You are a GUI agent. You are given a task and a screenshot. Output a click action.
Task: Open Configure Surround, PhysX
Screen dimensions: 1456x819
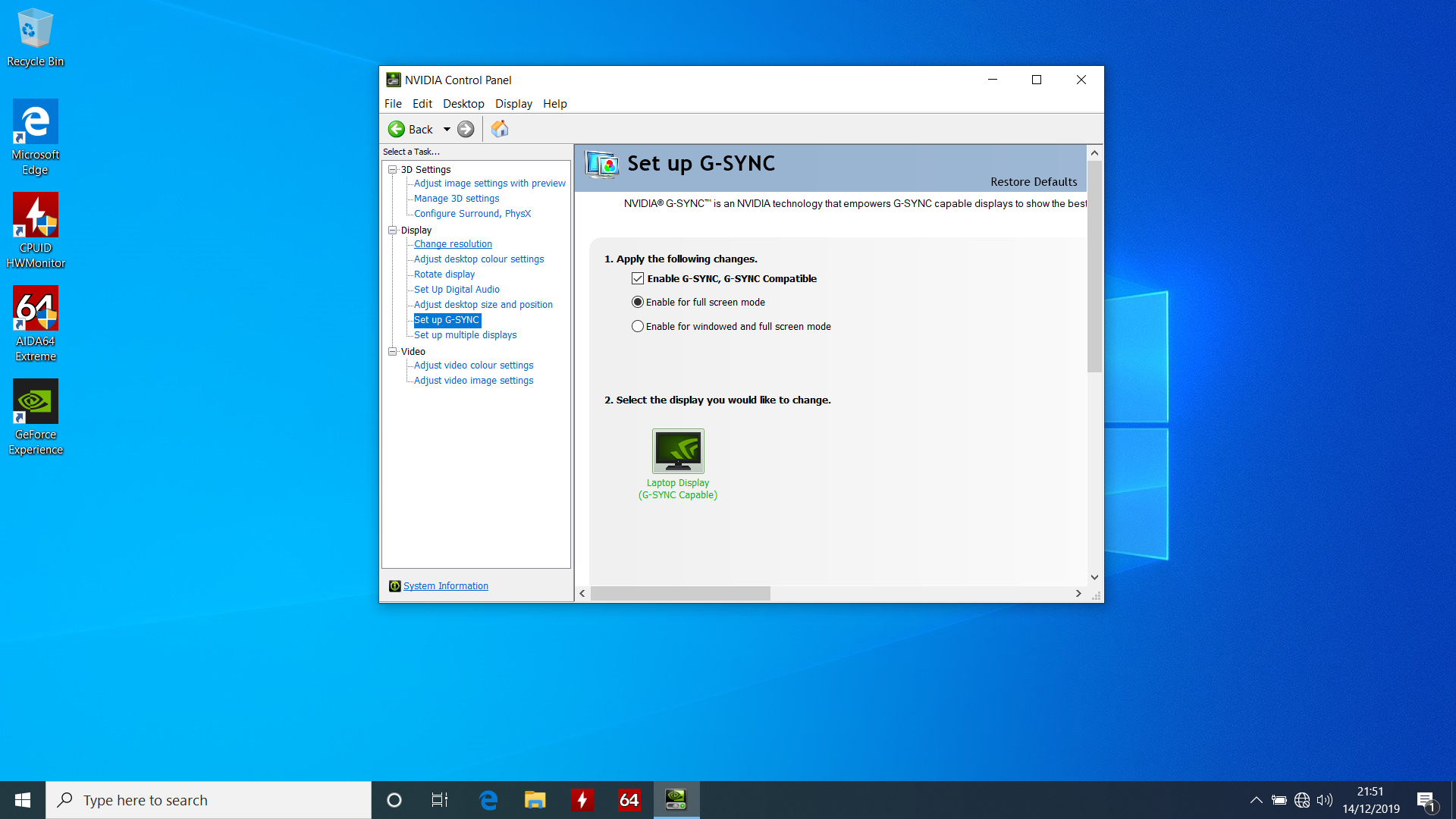coord(472,214)
